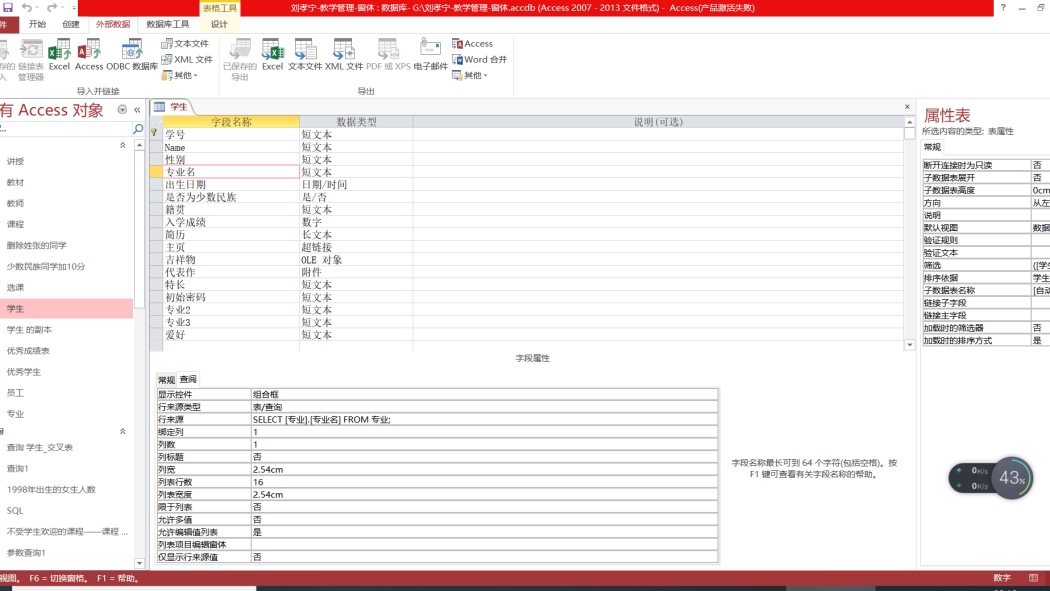Import from Access database icon
The image size is (1050, 591).
(x=89, y=55)
